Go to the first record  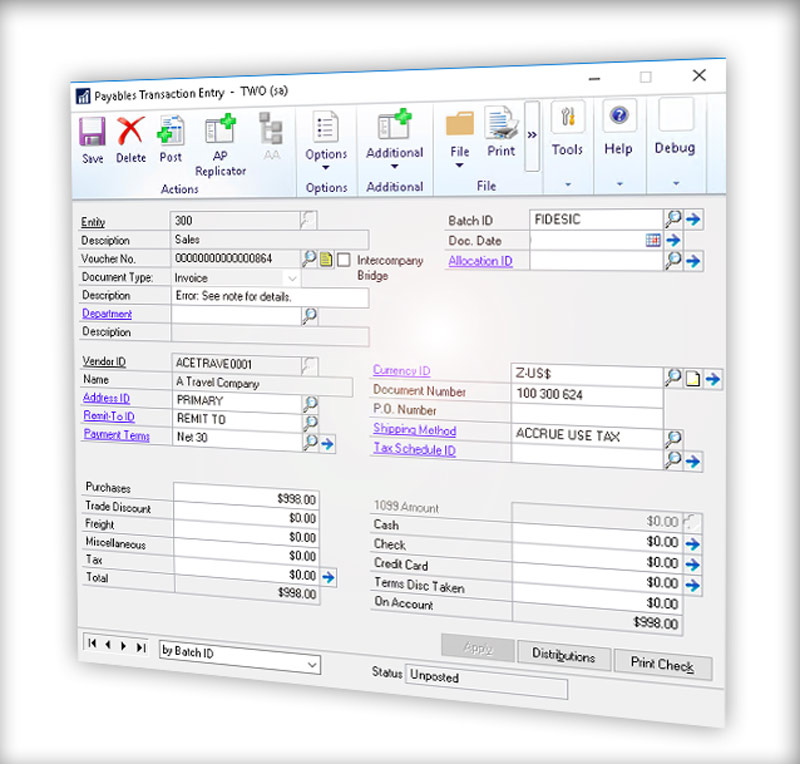pos(92,643)
